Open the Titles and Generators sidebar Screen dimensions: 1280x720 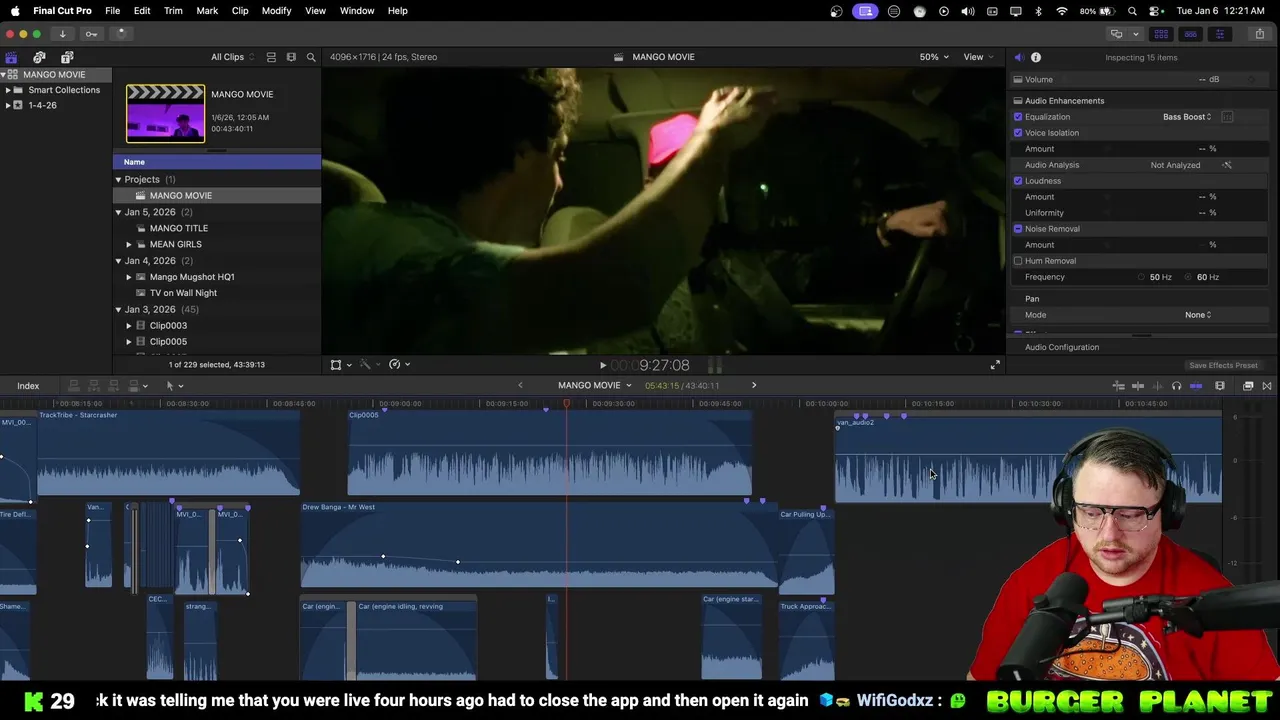pyautogui.click(x=67, y=57)
